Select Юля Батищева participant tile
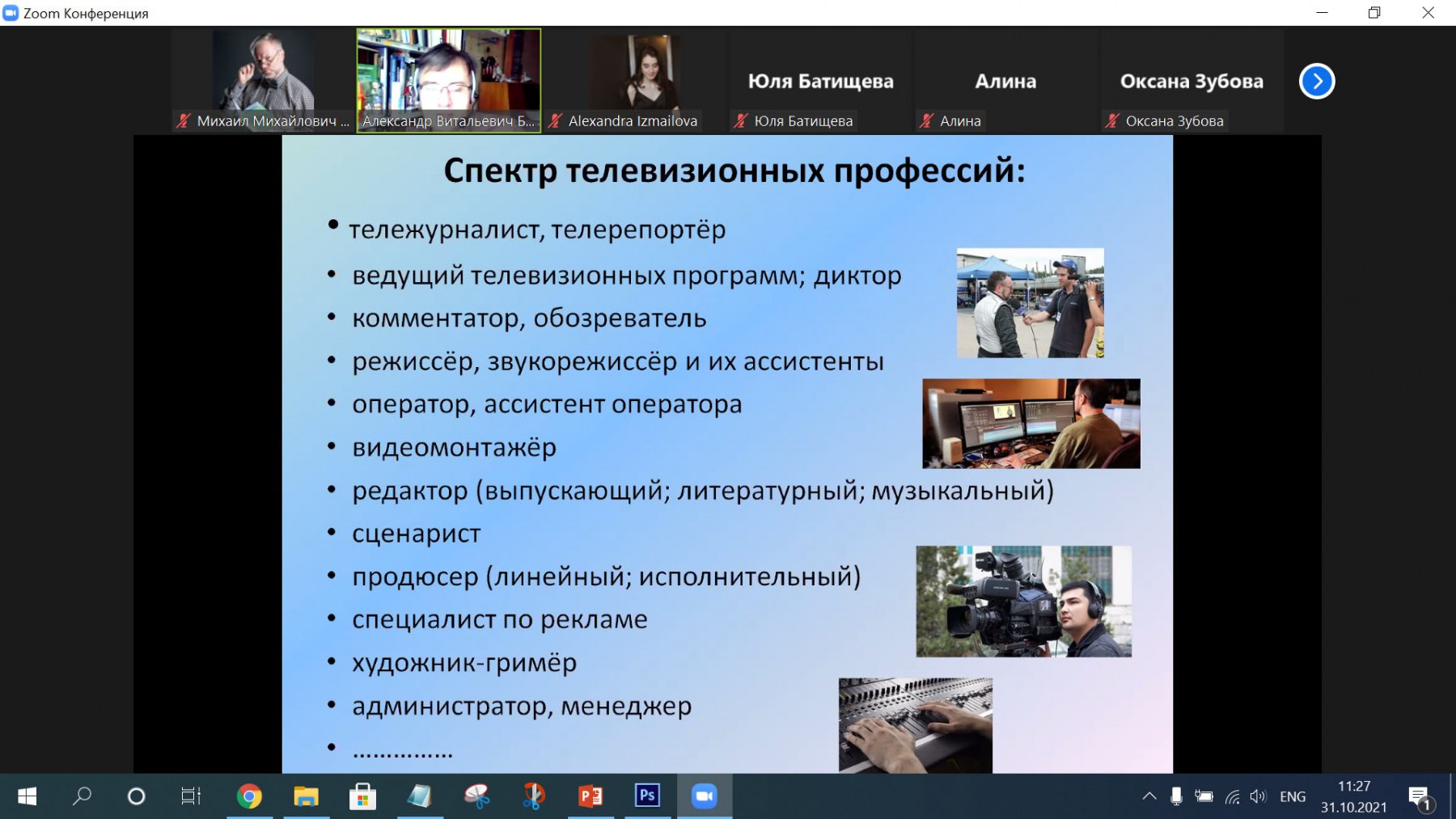 (820, 81)
